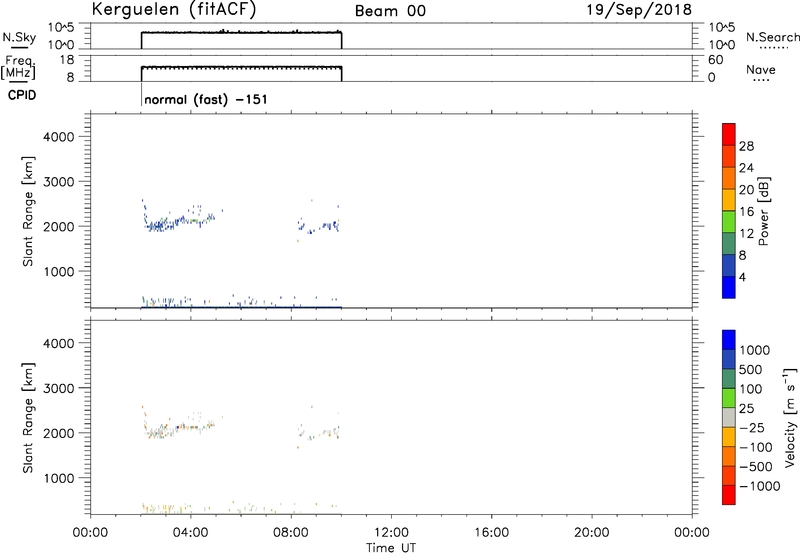Click the "Velocity [m s⁻¹]" colorbar title
Screen dimensions: 800x554
coord(790,418)
